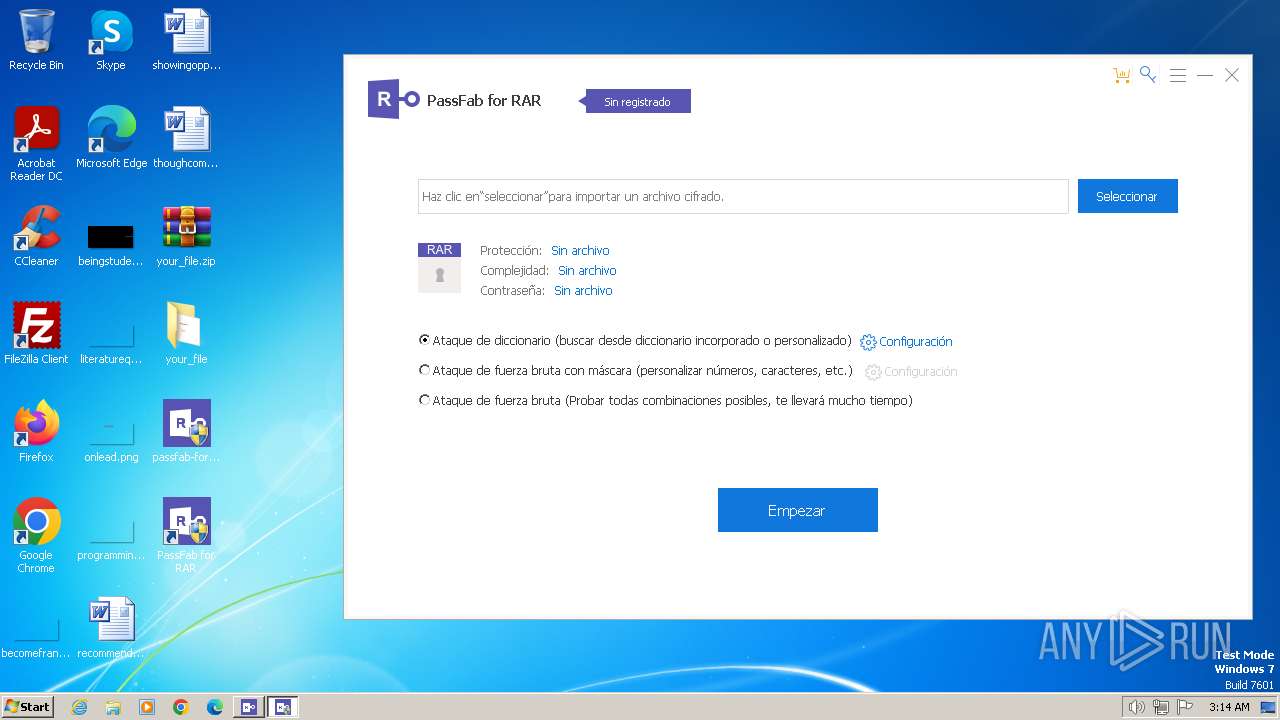This screenshot has height=720, width=1280.
Task: Open FileZilla Client shortcut
Action: click(x=36, y=334)
